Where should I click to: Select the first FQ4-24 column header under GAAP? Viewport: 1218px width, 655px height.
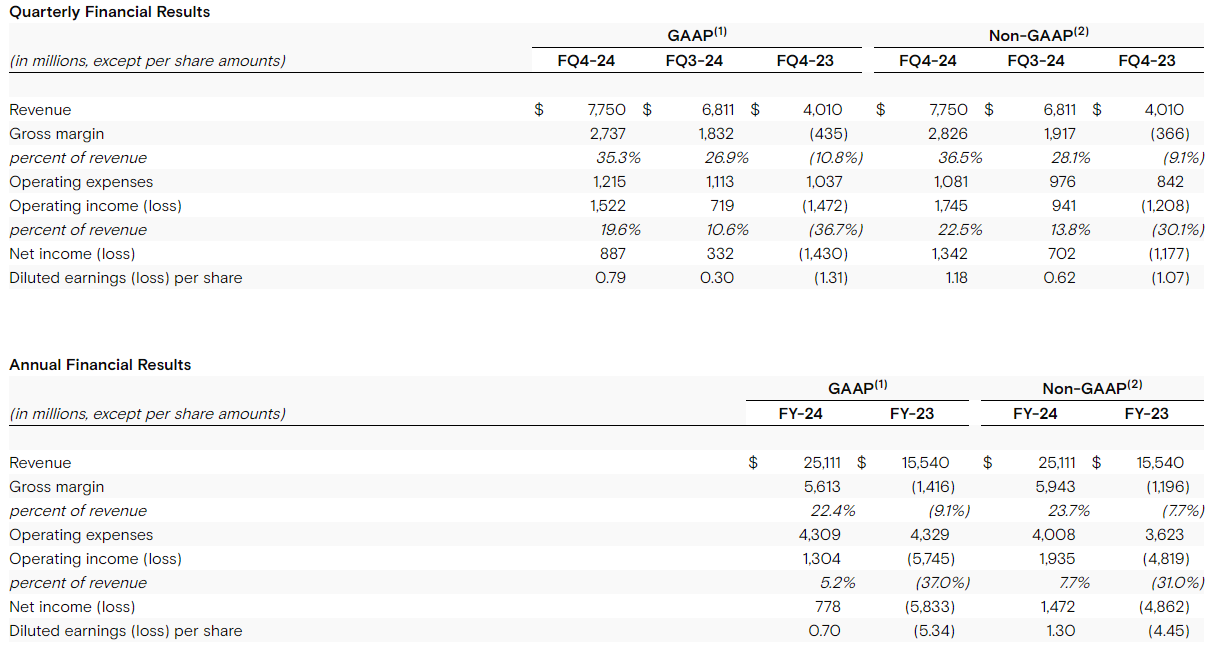point(586,61)
